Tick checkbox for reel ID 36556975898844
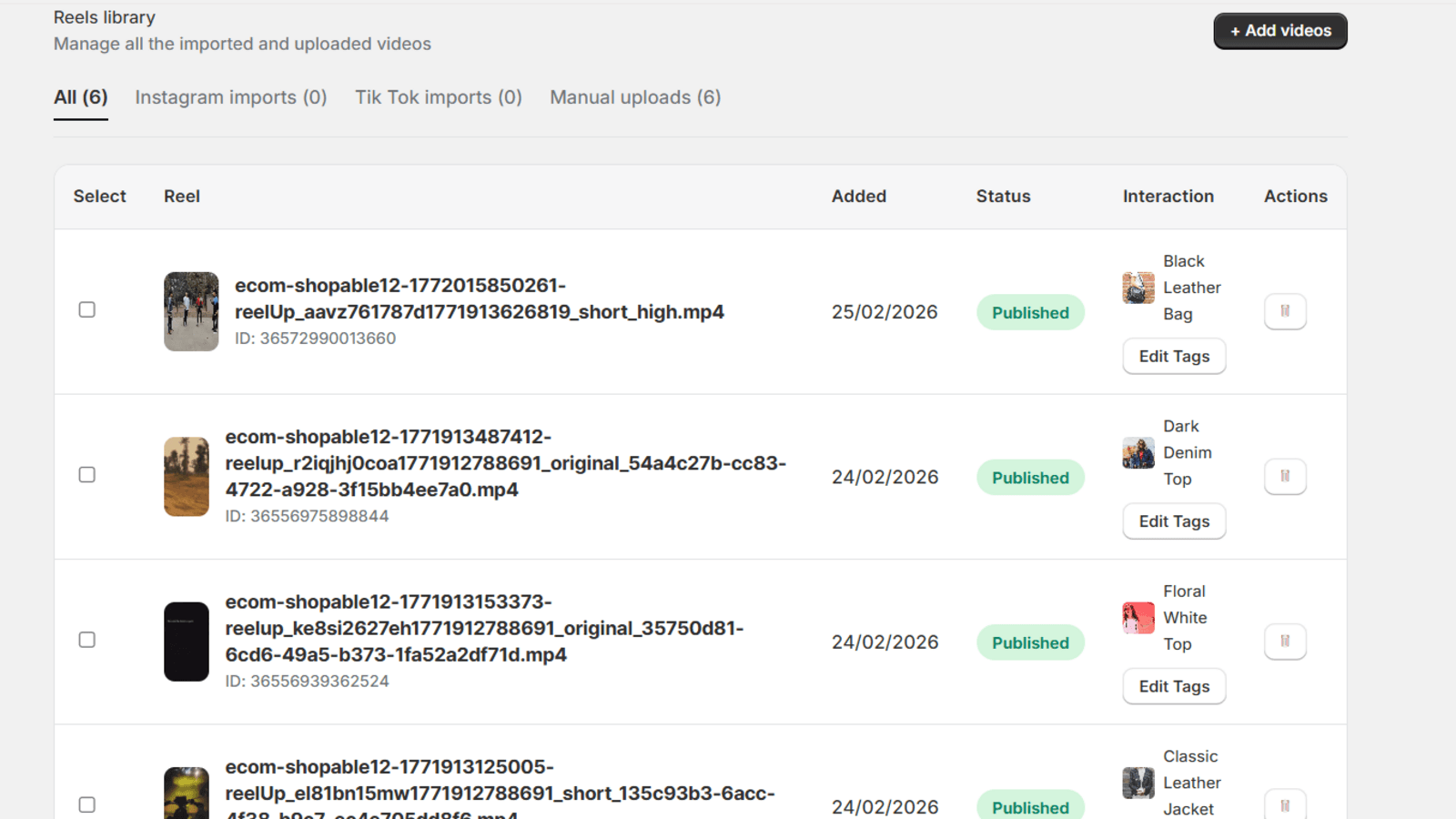 click(x=87, y=474)
